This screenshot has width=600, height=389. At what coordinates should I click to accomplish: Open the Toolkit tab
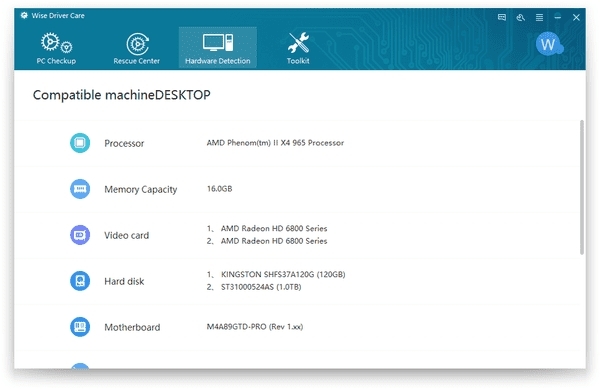298,48
